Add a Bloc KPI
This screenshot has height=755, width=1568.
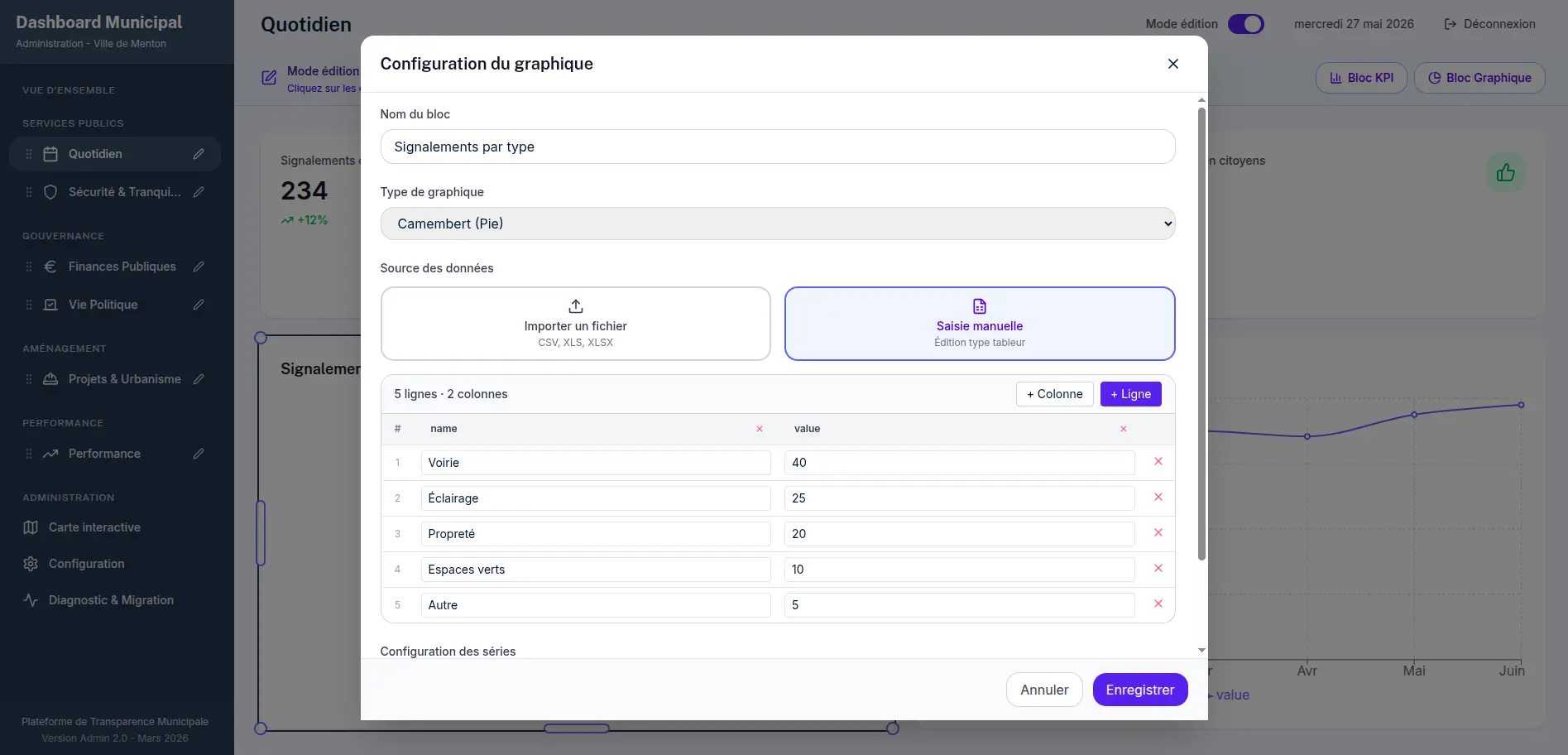point(1361,78)
